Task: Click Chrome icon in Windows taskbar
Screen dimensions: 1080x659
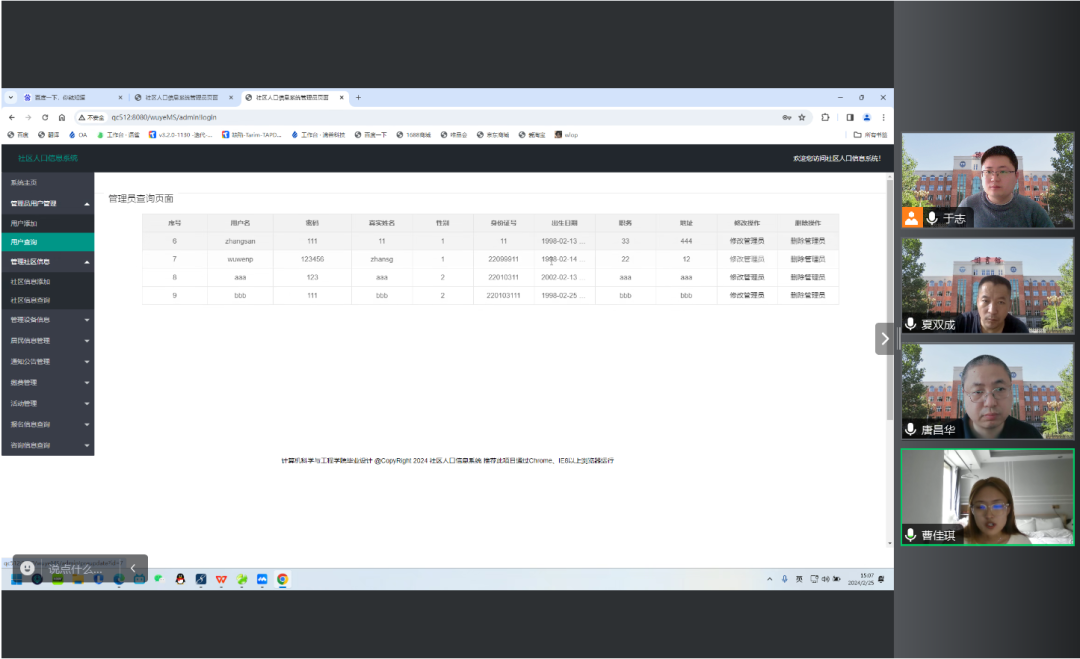Action: point(283,579)
